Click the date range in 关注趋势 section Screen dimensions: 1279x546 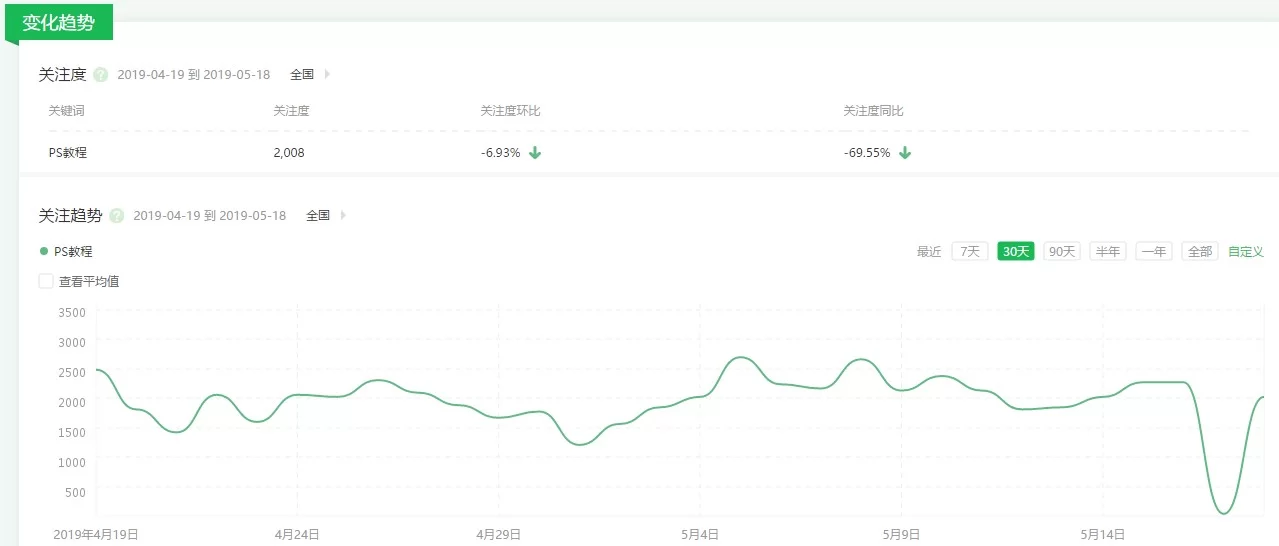[209, 215]
